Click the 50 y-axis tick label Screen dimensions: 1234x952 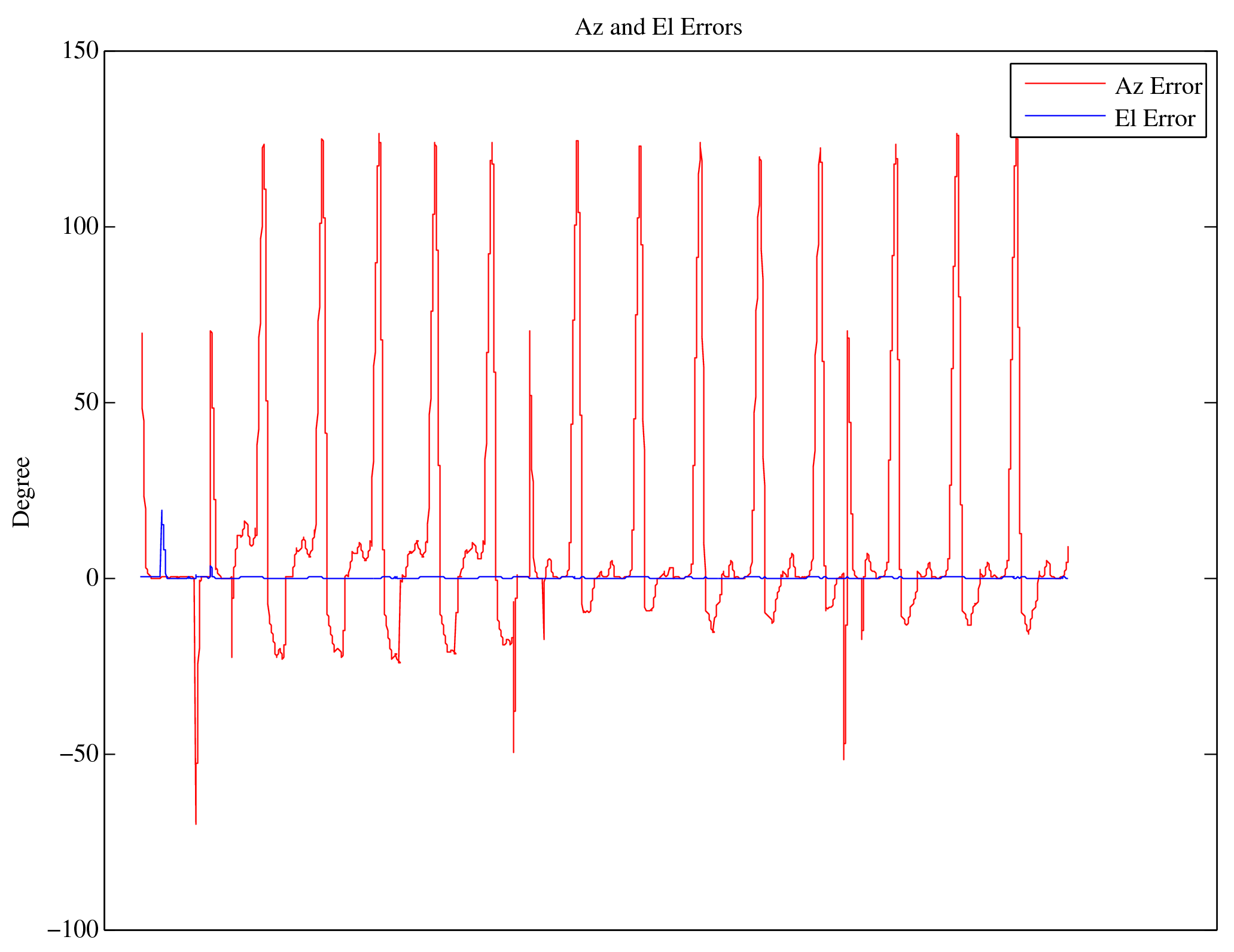pyautogui.click(x=86, y=402)
